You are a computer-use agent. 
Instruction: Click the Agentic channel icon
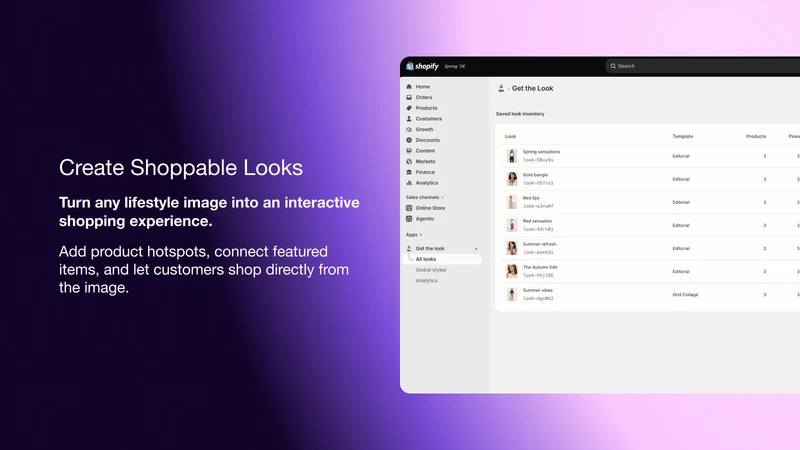click(x=409, y=219)
